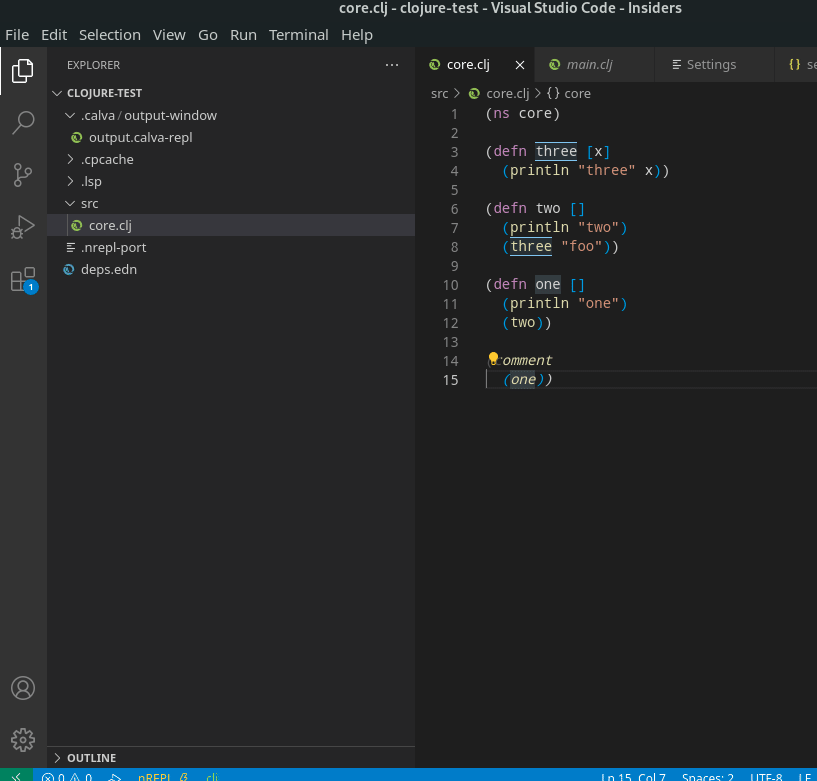Click the lightbulb code action beside comment
The height and width of the screenshot is (781, 817).
[x=492, y=357]
